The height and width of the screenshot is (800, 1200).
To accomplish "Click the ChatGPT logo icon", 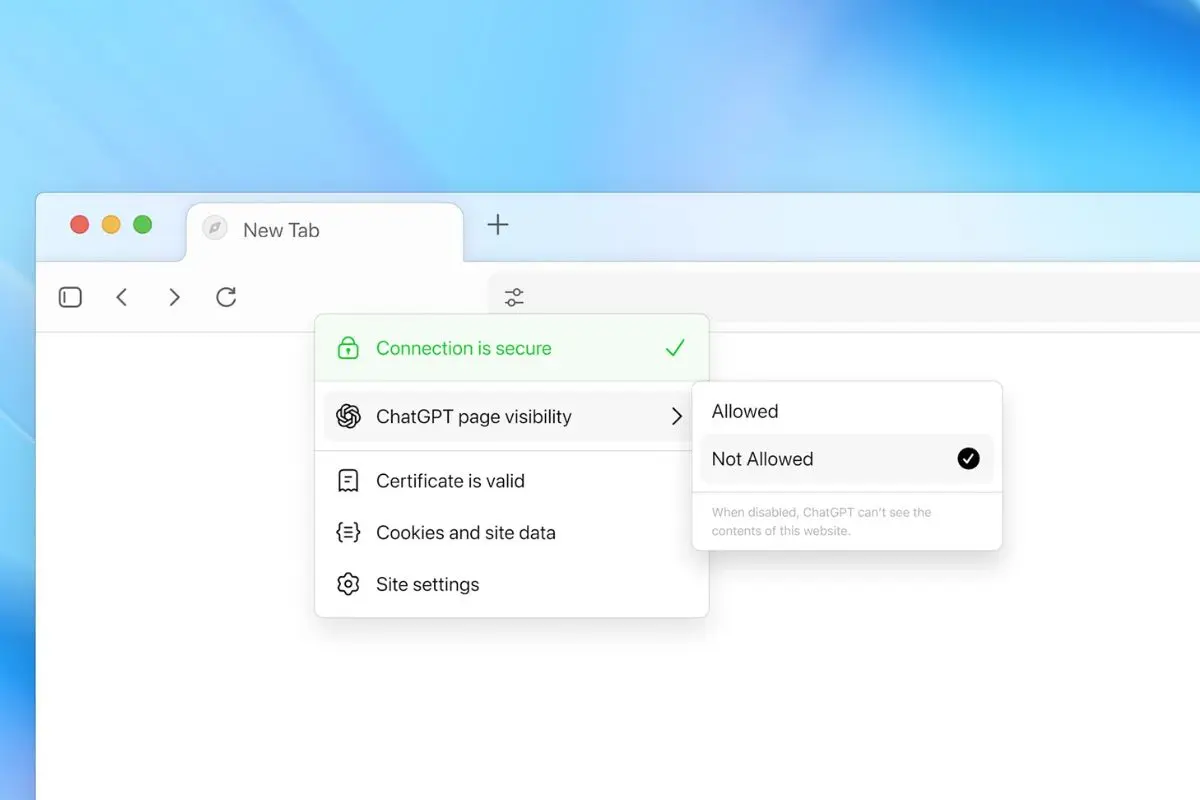I will click(x=348, y=416).
